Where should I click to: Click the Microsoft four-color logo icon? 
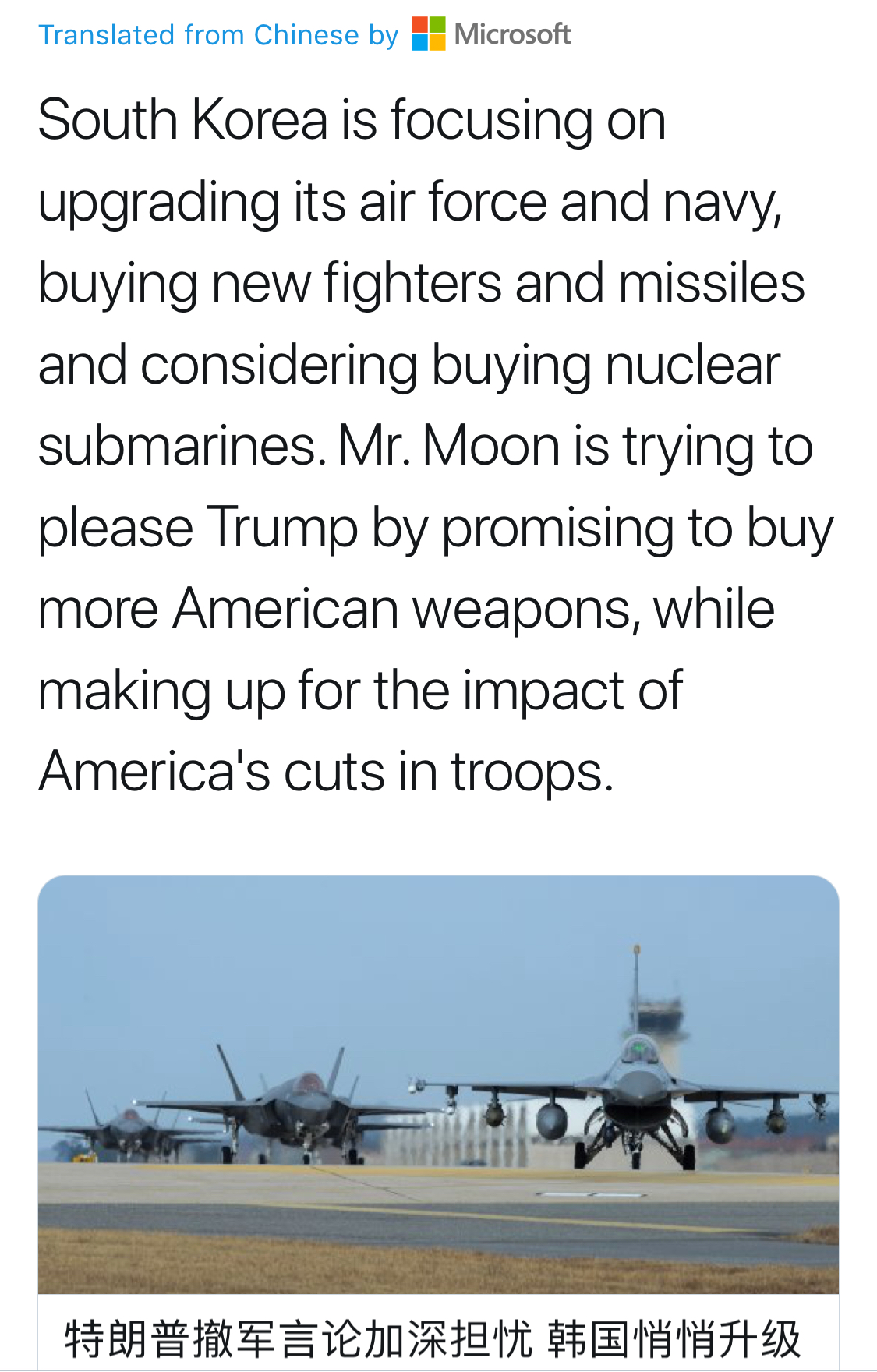pos(429,34)
